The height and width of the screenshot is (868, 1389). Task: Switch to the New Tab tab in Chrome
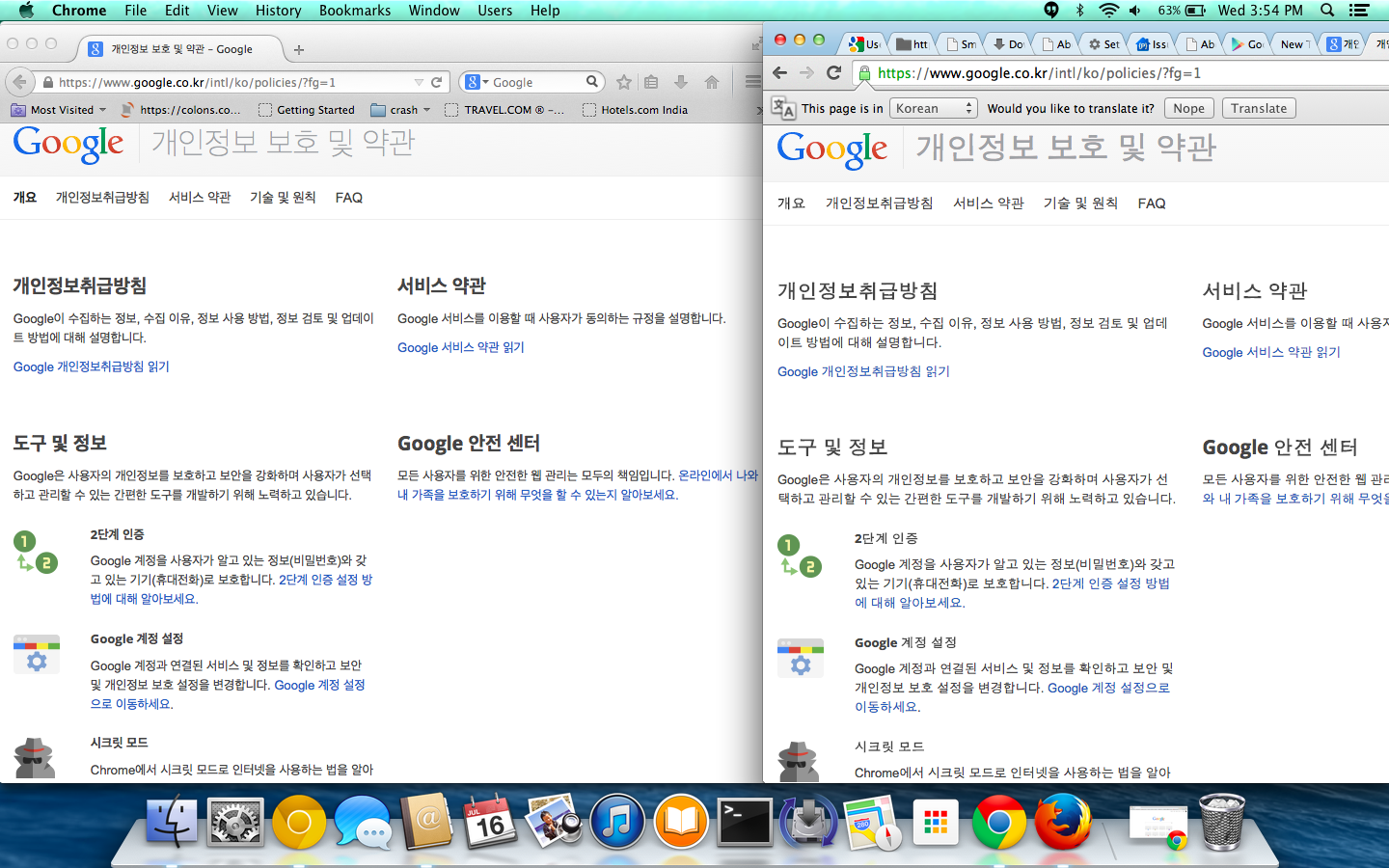1294,43
